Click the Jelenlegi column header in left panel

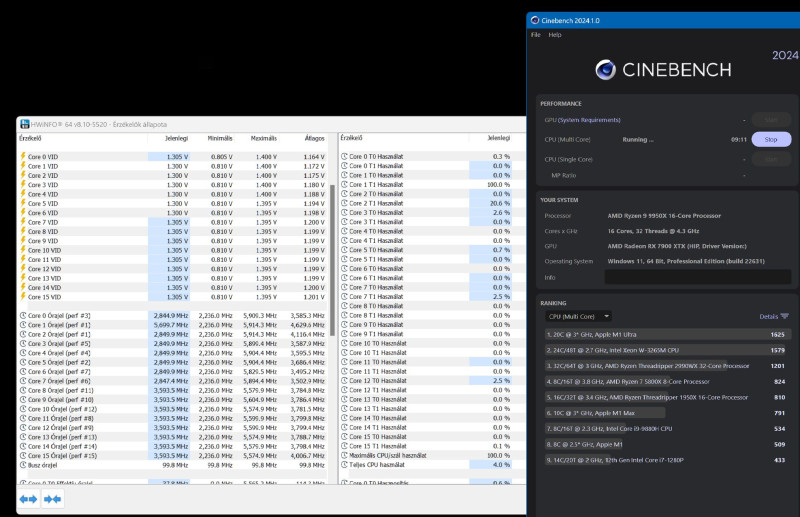(177, 138)
